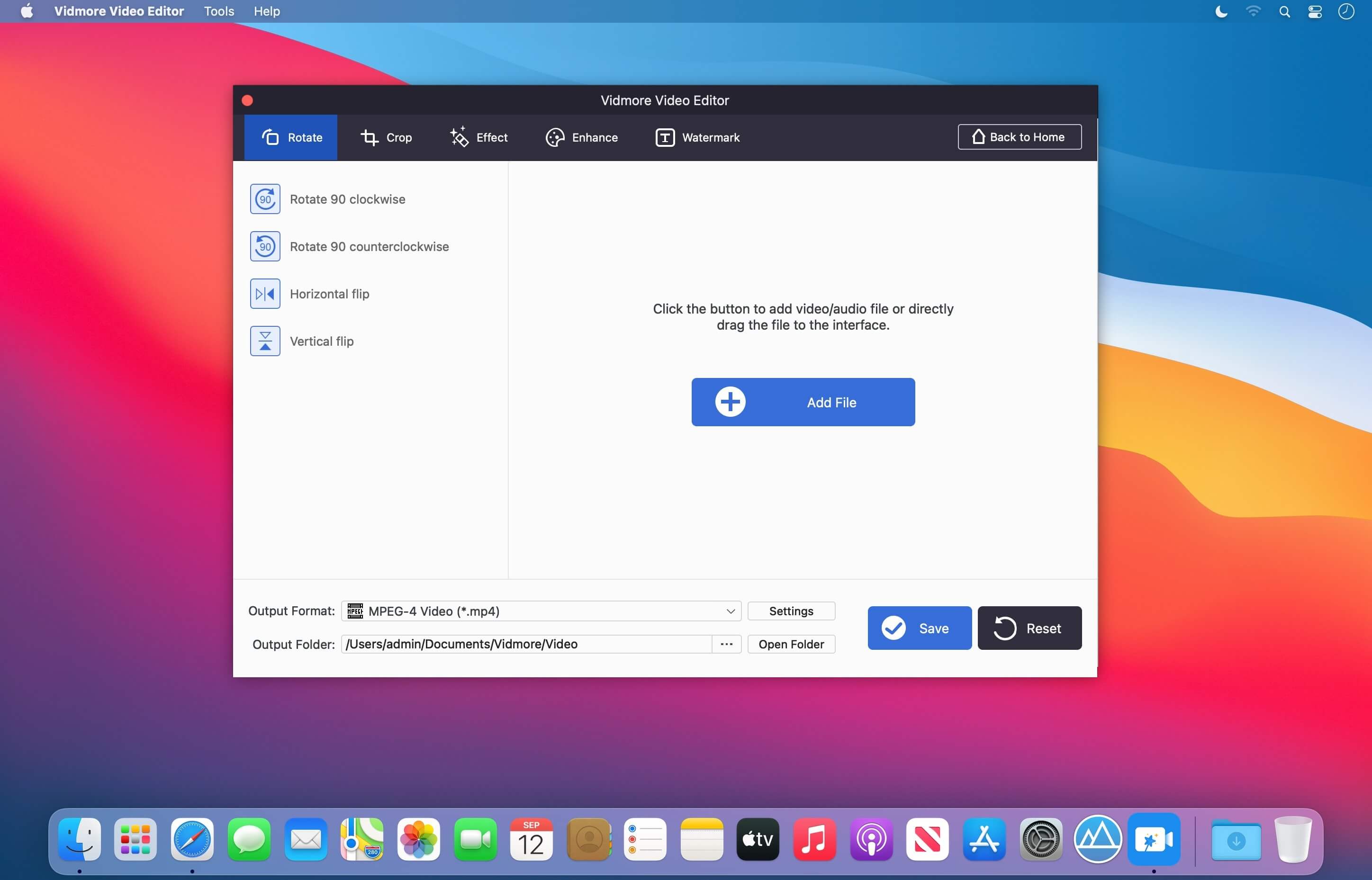This screenshot has height=880, width=1372.
Task: Open the Tools menu in the menu bar
Action: click(x=219, y=11)
